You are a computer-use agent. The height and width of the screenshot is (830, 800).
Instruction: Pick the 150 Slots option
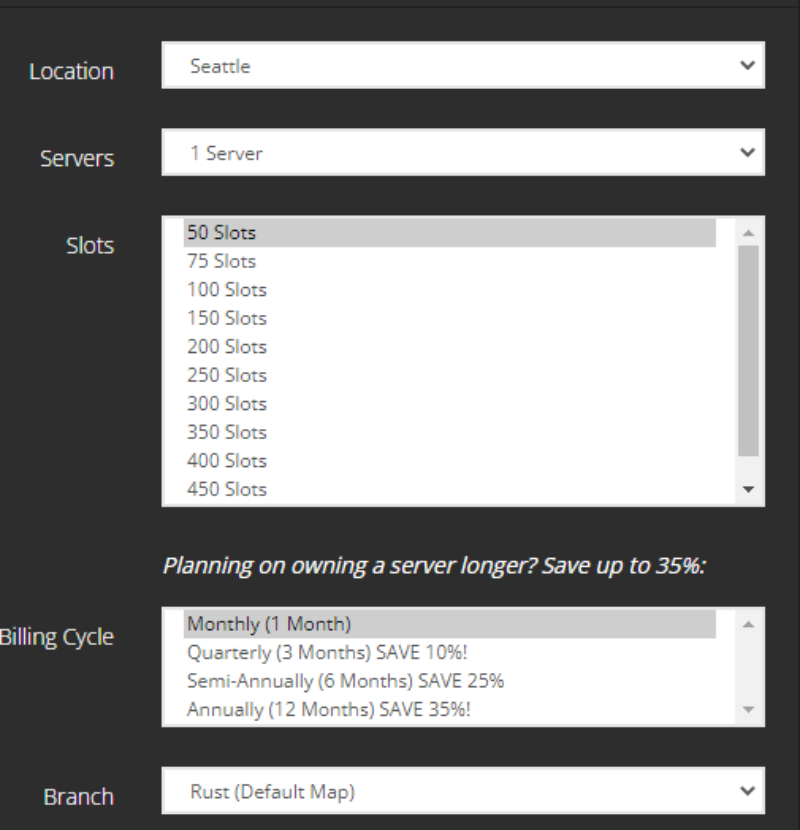(450, 319)
